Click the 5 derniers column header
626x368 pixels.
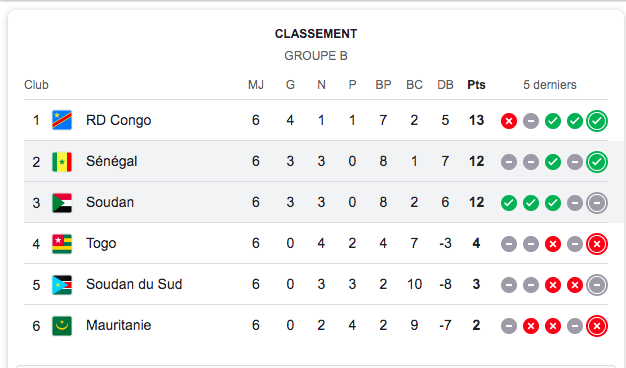coord(550,85)
